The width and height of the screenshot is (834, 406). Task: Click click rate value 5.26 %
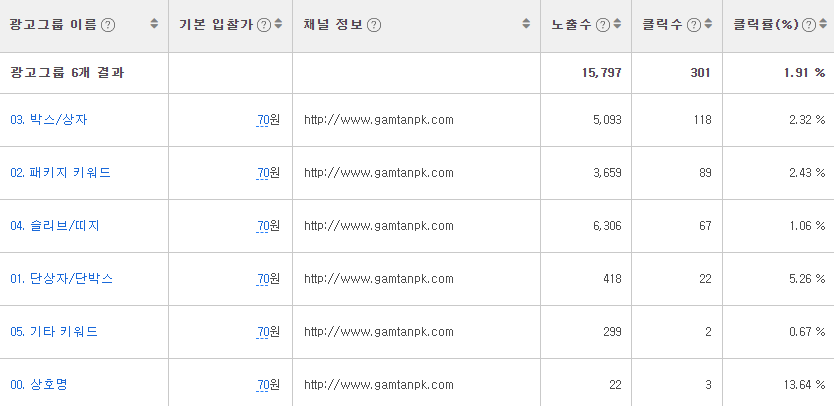(807, 279)
